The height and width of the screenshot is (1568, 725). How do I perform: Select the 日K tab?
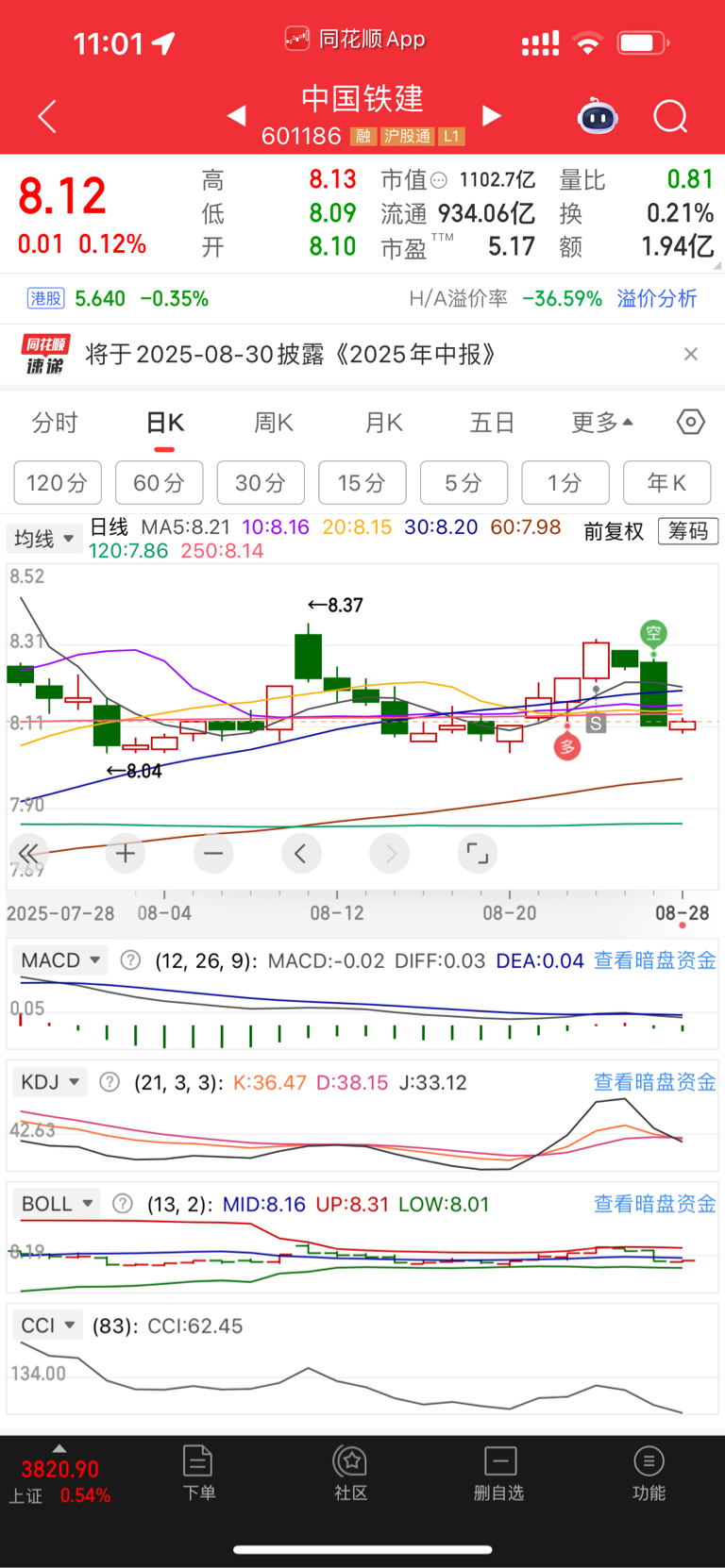[165, 422]
